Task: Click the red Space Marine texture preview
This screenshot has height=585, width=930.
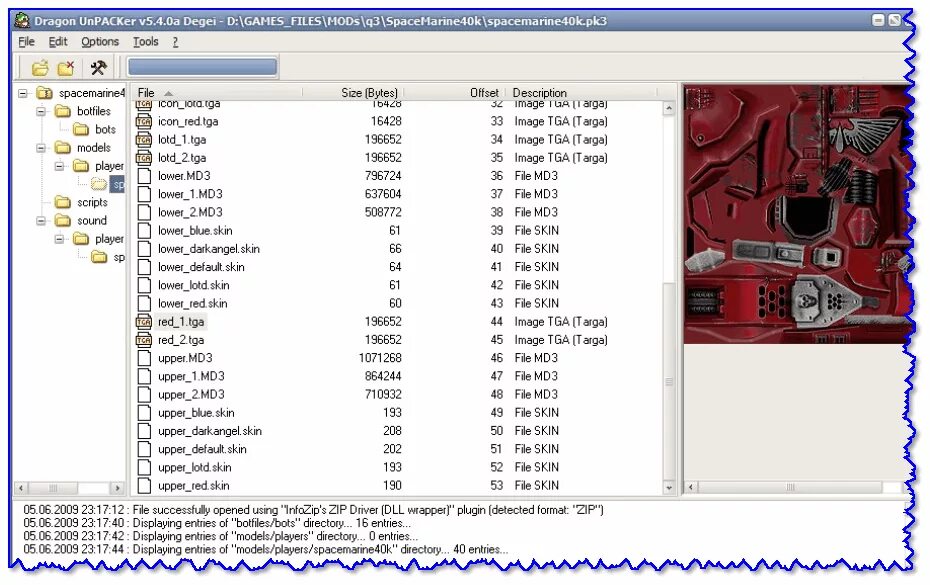Action: tap(798, 214)
